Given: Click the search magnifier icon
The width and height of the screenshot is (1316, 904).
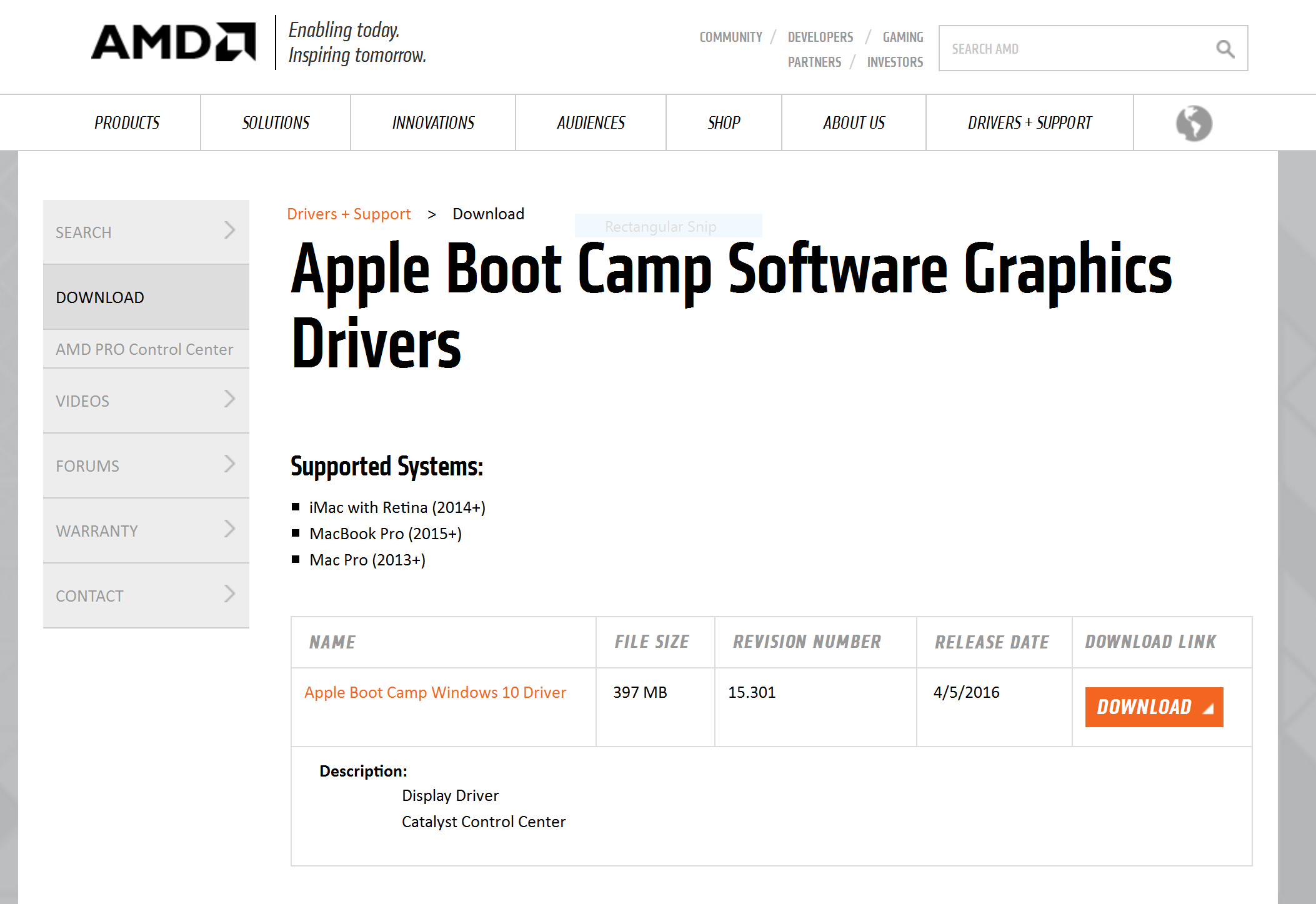Looking at the screenshot, I should click(1225, 49).
